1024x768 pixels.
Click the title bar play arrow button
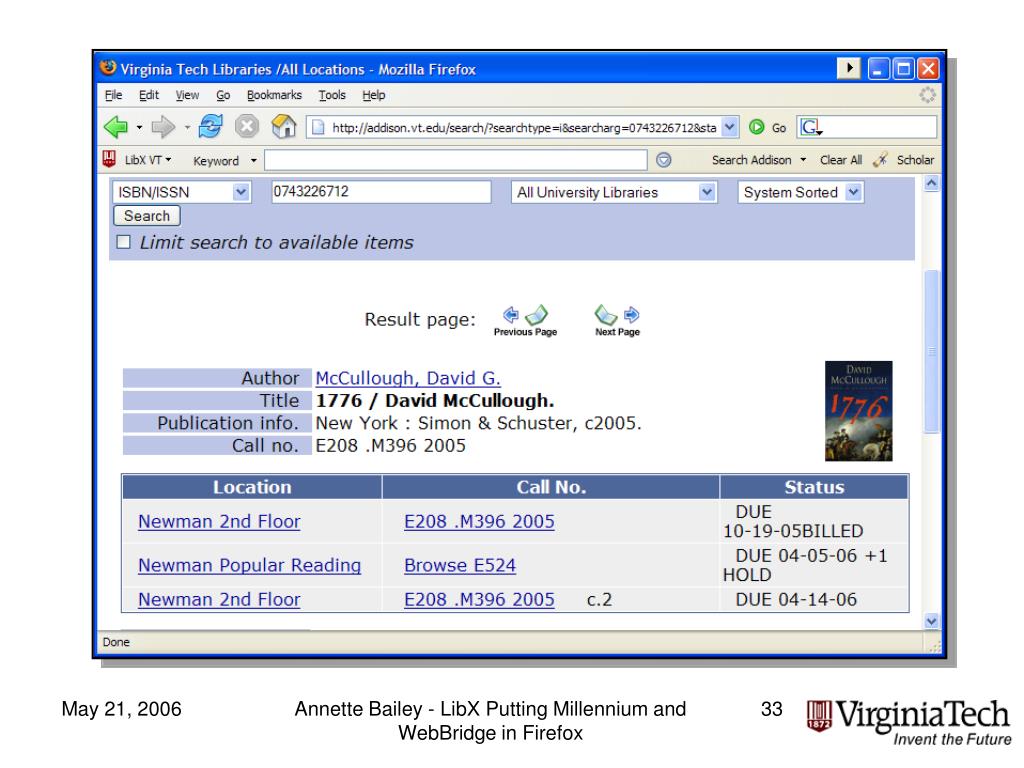click(849, 68)
